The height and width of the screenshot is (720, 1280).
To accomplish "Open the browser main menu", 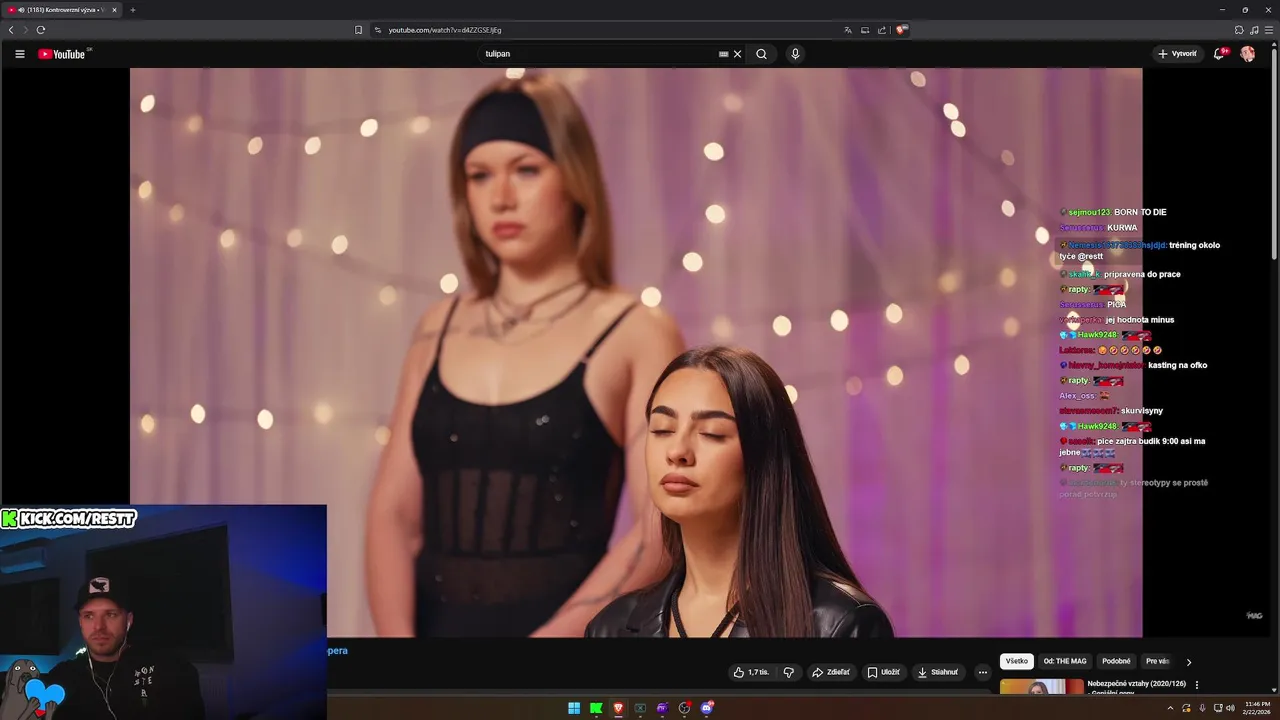I will click(1268, 30).
